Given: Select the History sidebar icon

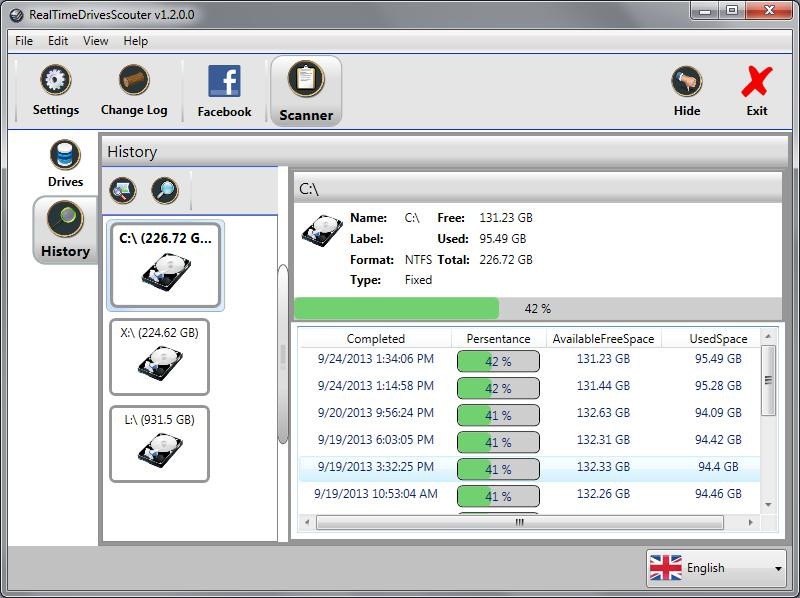Looking at the screenshot, I should pos(65,219).
